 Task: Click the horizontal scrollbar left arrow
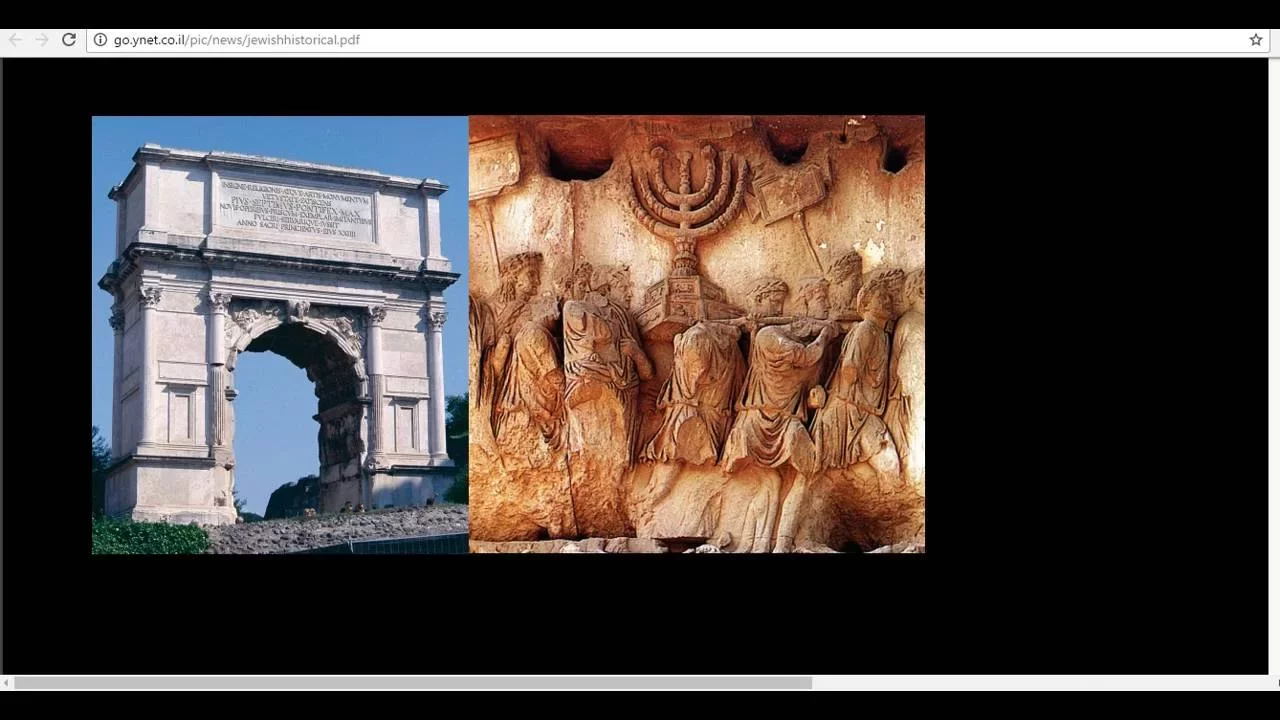tap(6, 683)
